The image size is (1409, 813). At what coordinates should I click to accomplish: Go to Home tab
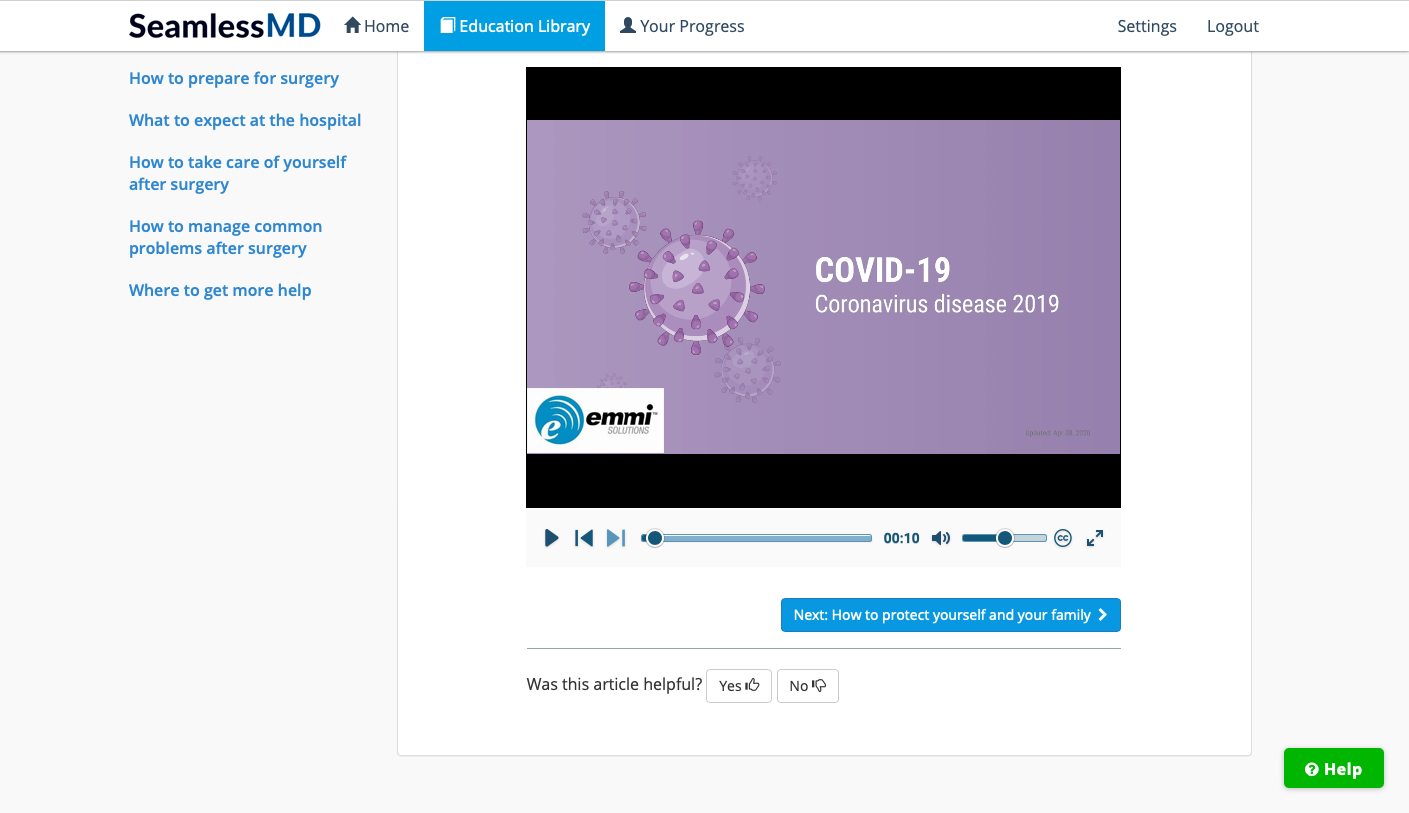point(377,26)
